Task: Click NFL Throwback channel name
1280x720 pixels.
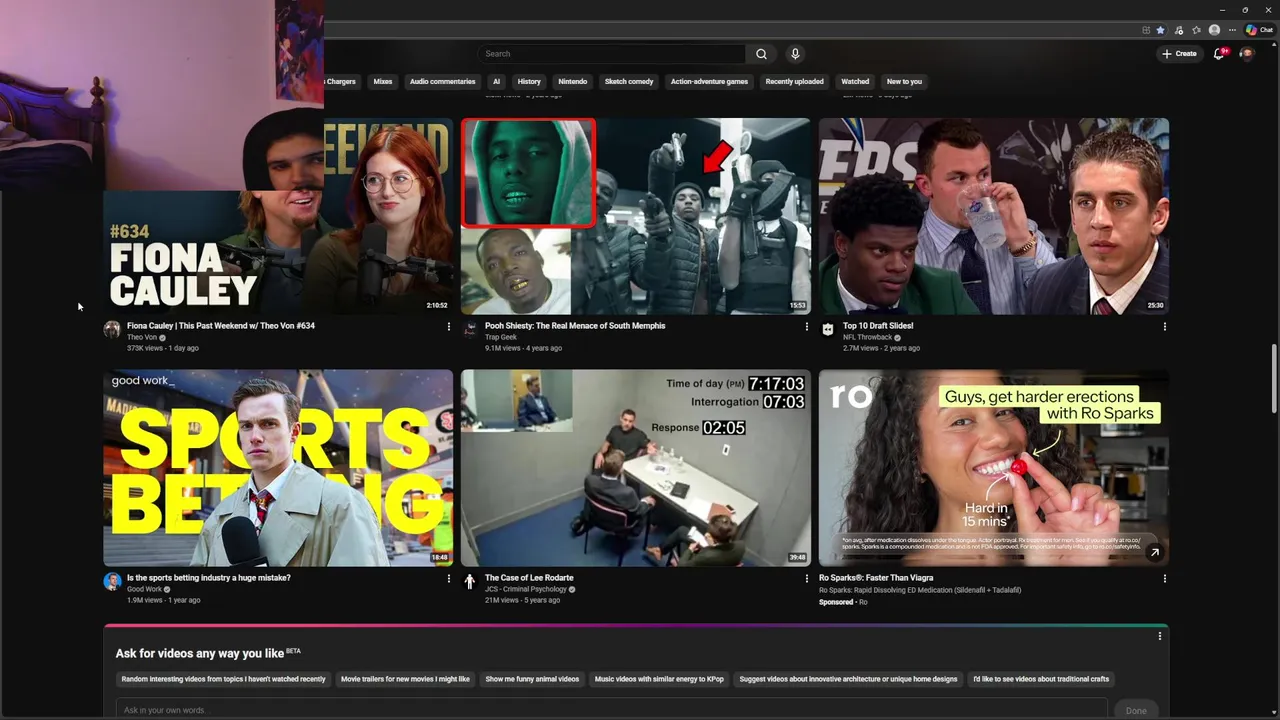Action: [867, 338]
